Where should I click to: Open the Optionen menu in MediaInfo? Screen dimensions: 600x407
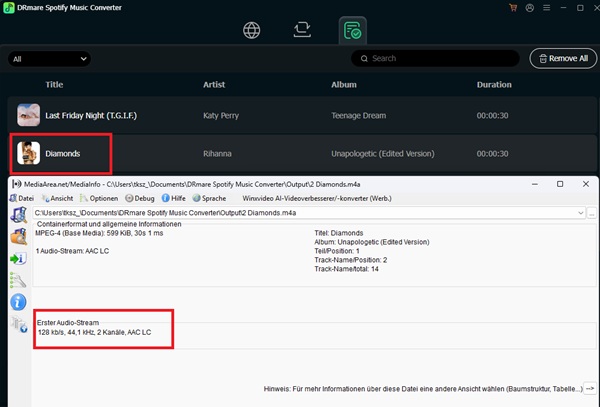point(99,198)
